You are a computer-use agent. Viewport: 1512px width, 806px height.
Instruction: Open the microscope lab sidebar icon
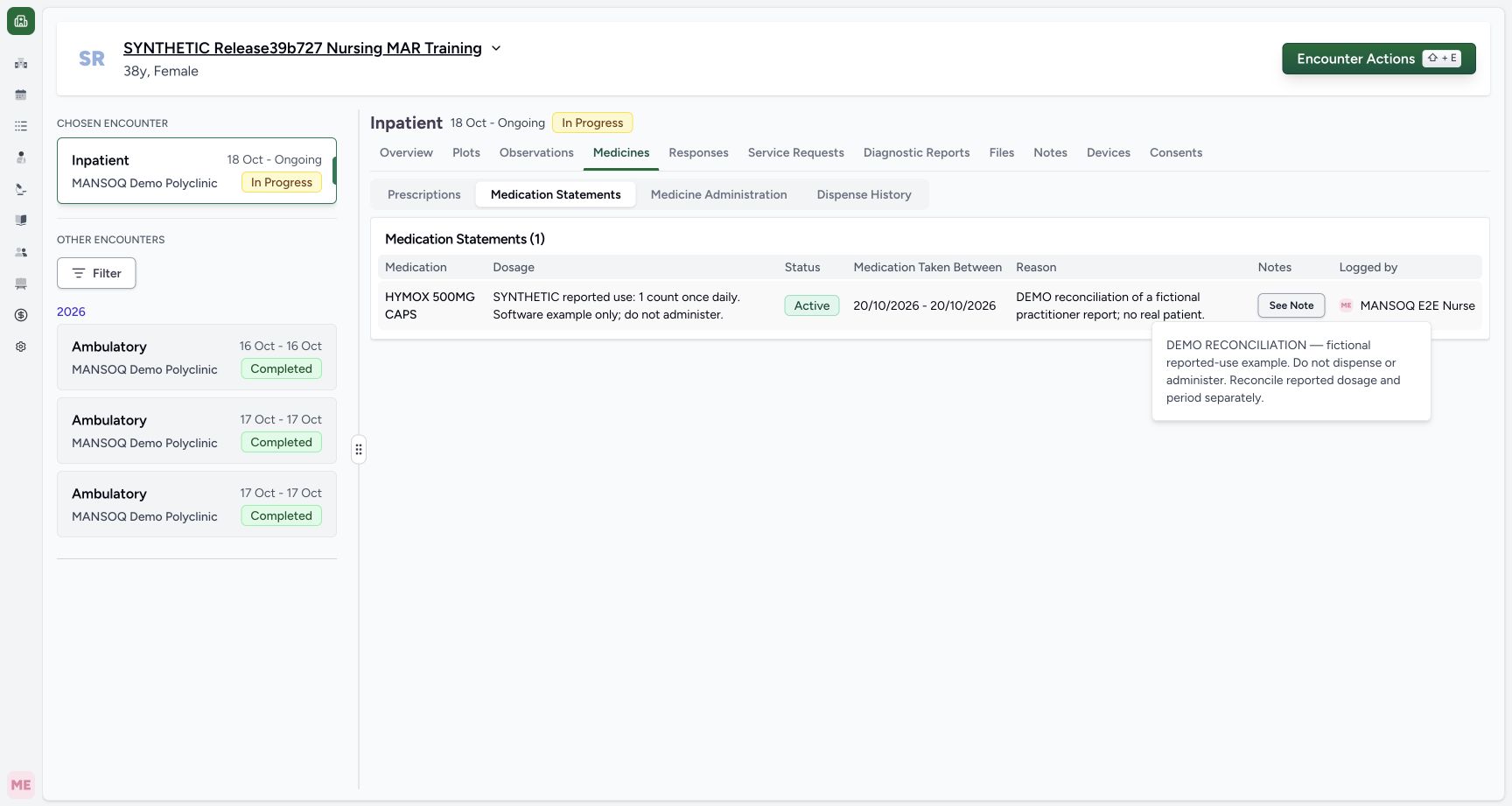tap(21, 189)
